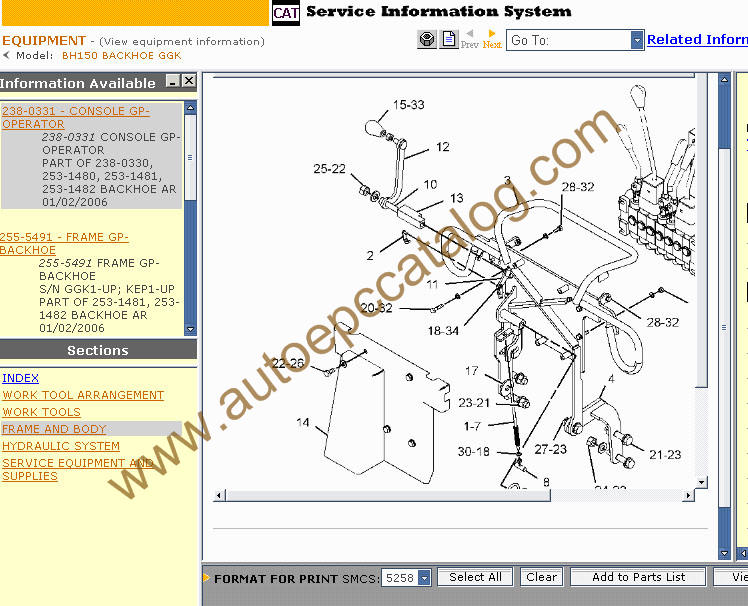Image resolution: width=748 pixels, height=606 pixels.
Task: Click the back arrow beside Model
Action: [x=6, y=55]
